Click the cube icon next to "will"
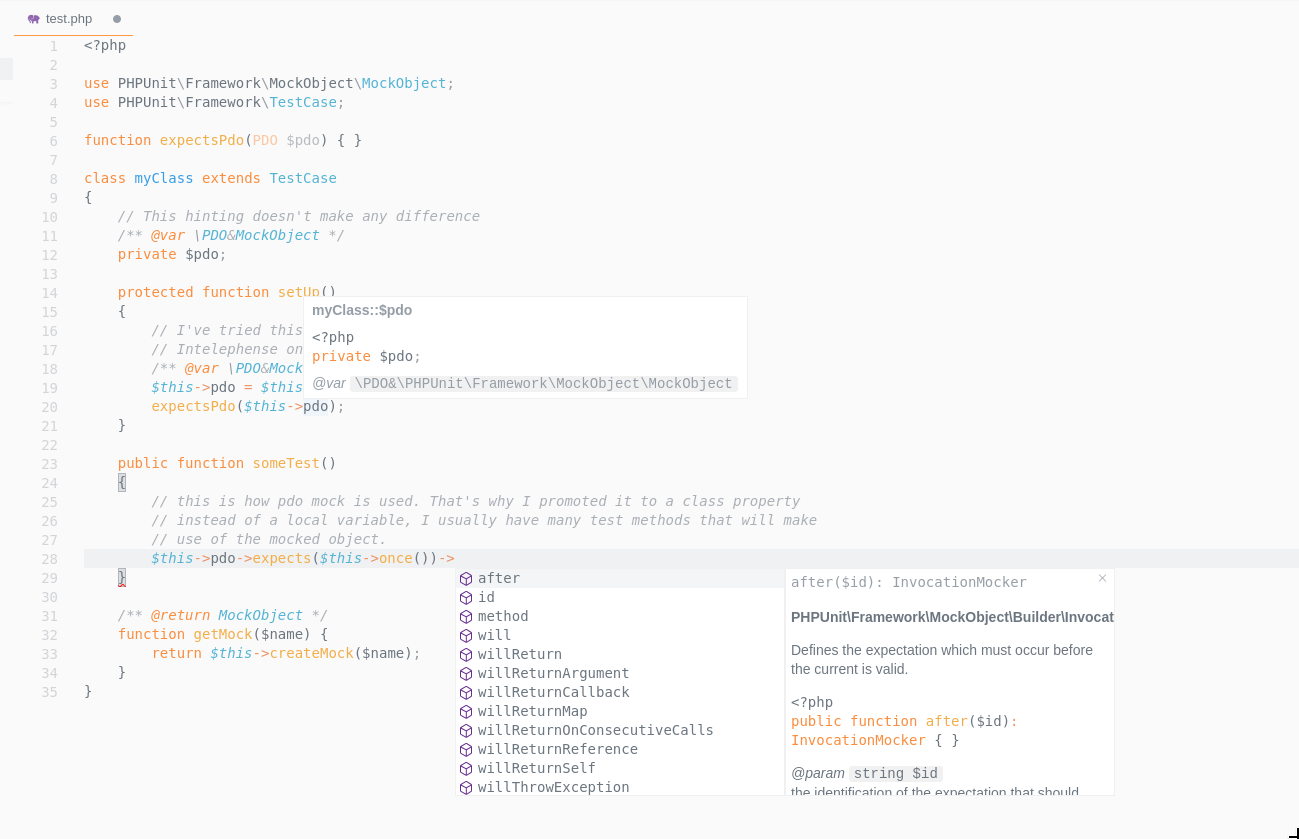 coord(466,635)
